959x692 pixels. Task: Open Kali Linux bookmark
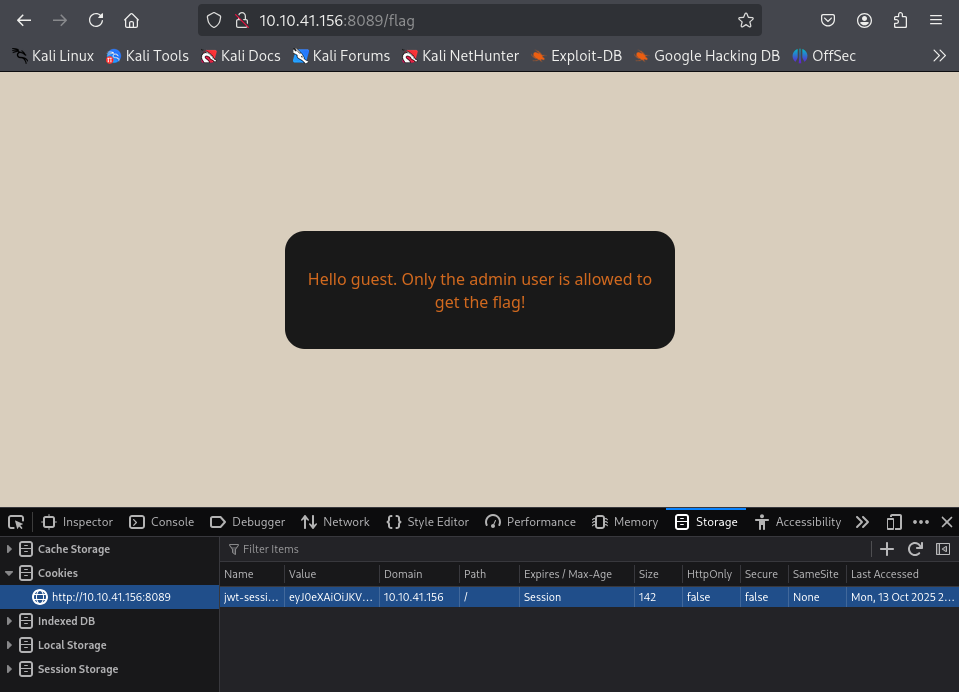click(x=53, y=56)
